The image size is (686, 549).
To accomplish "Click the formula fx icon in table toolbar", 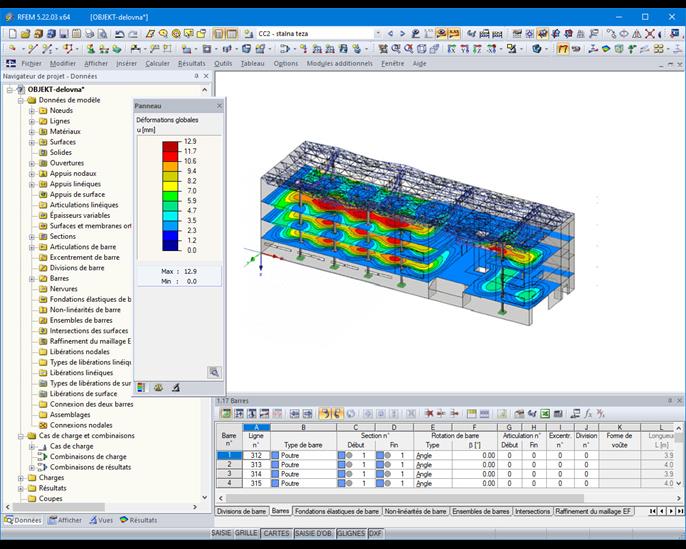I will tap(588, 413).
